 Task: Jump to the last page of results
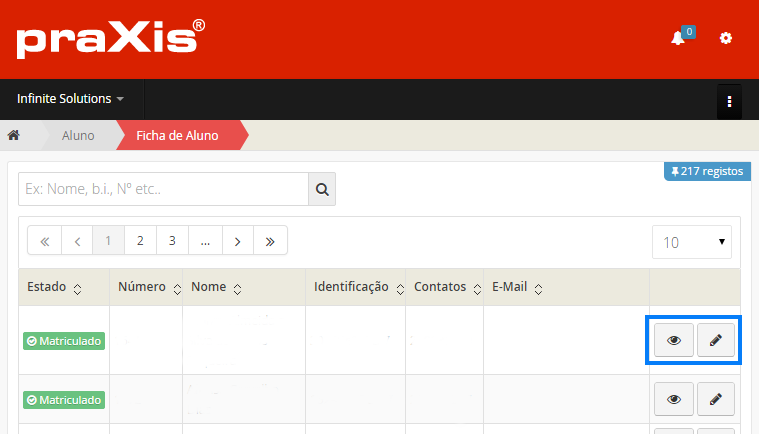[270, 240]
